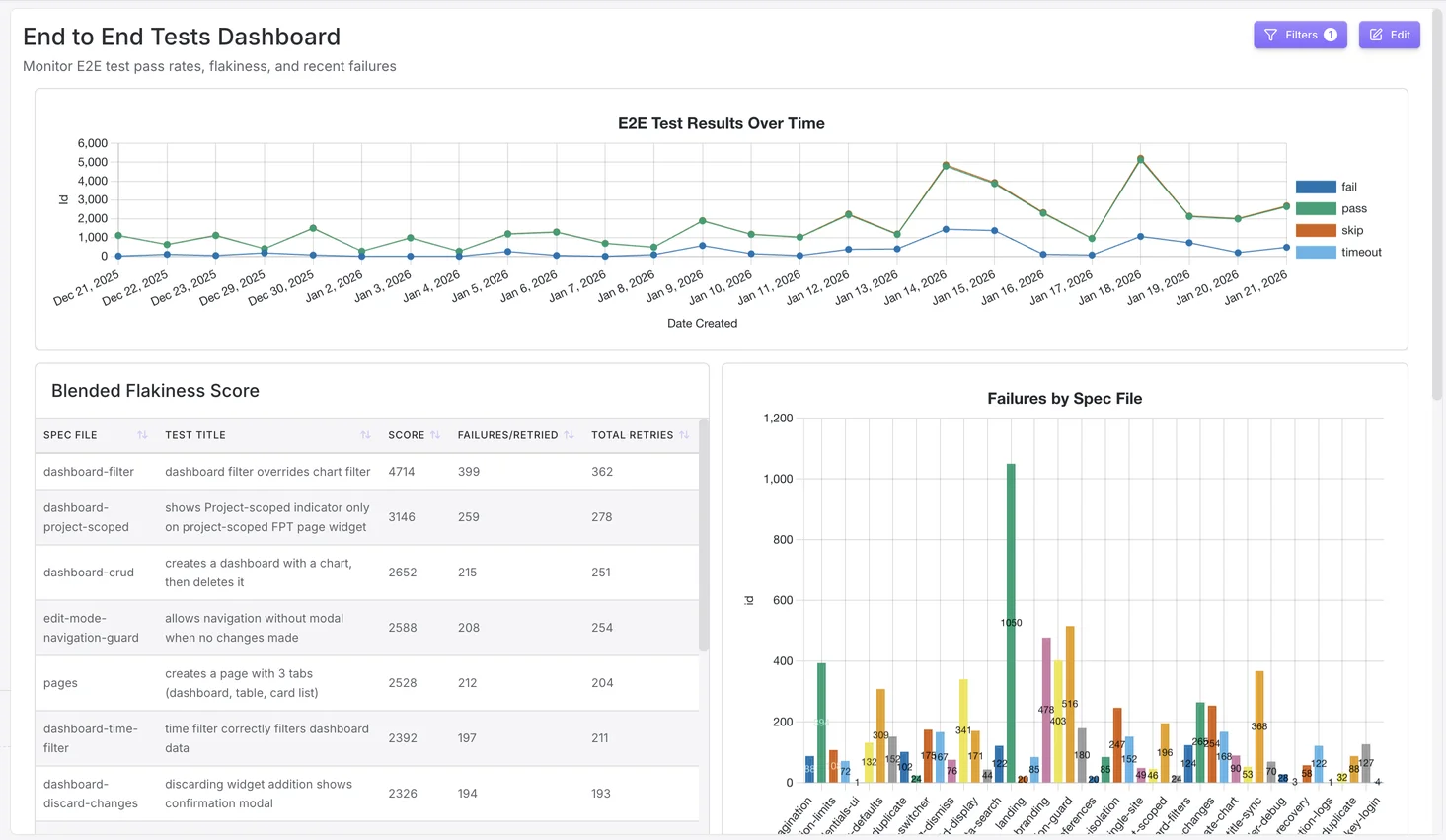Image resolution: width=1446 pixels, height=840 pixels.
Task: Sort the table by the SCORE column
Action: (433, 434)
